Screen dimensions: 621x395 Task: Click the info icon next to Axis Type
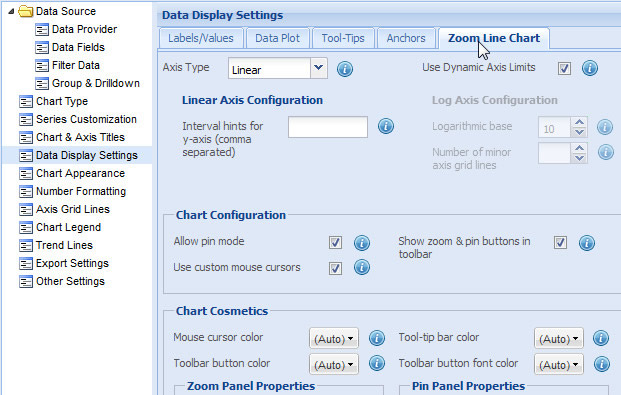[x=345, y=69]
